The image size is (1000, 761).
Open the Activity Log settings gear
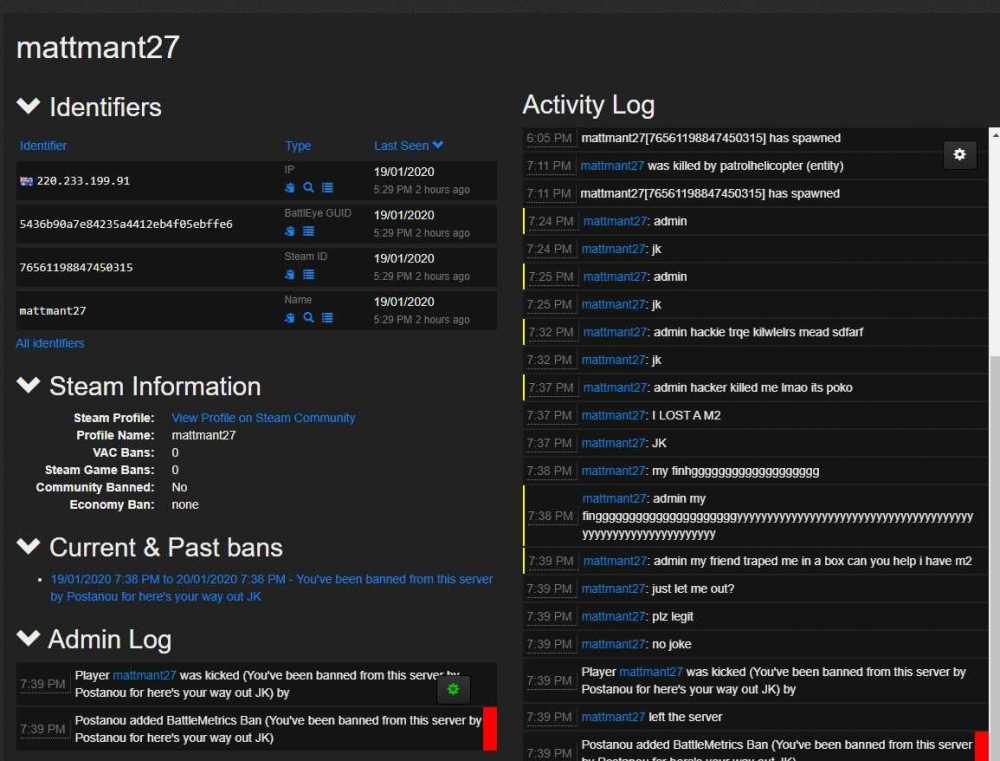960,154
